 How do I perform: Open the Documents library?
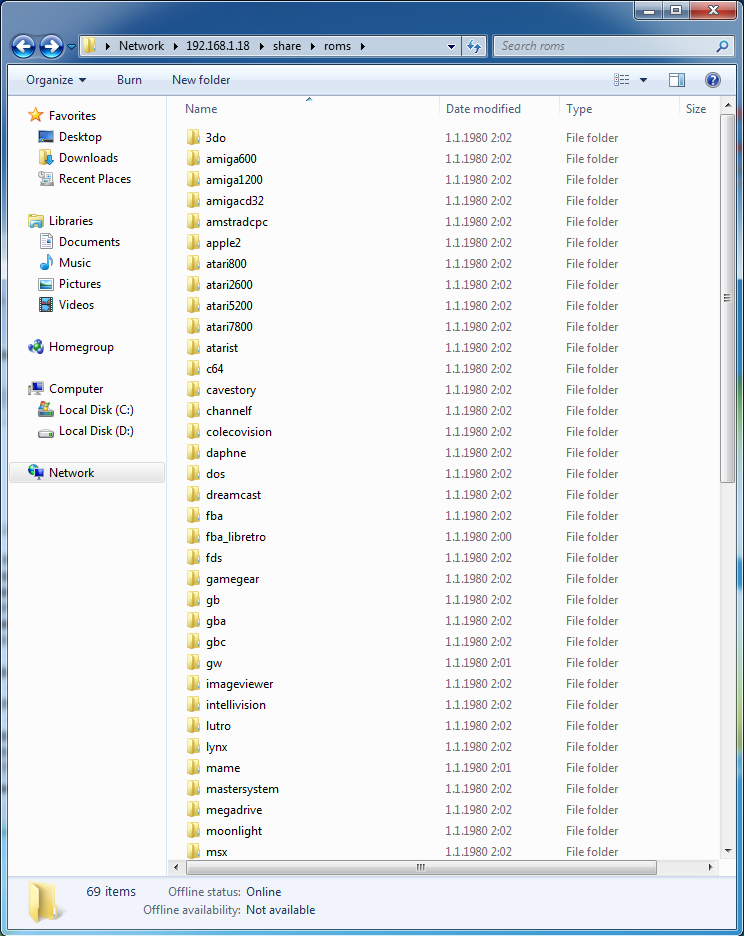point(90,242)
